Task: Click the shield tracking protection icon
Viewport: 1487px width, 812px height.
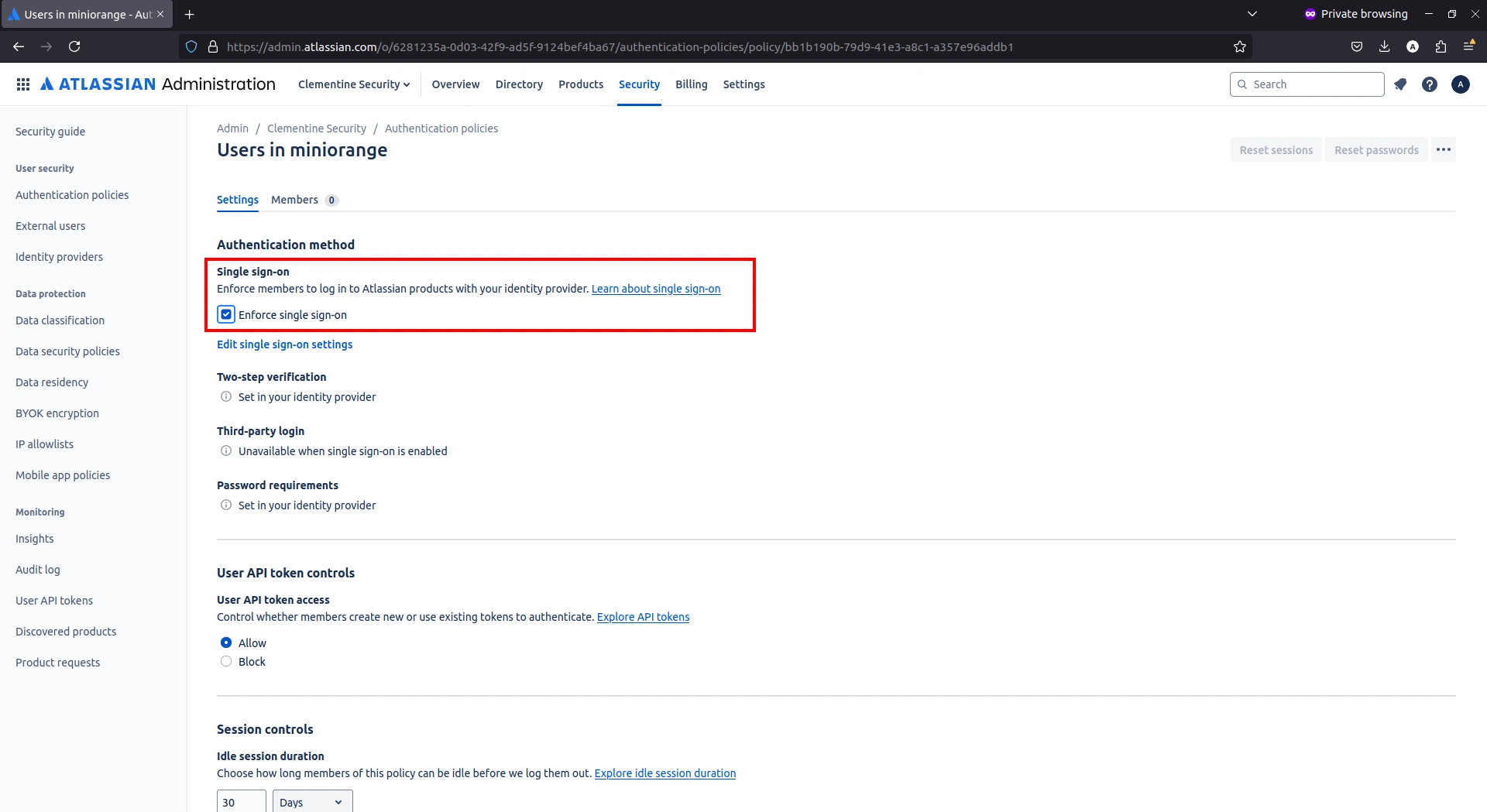Action: click(x=191, y=46)
